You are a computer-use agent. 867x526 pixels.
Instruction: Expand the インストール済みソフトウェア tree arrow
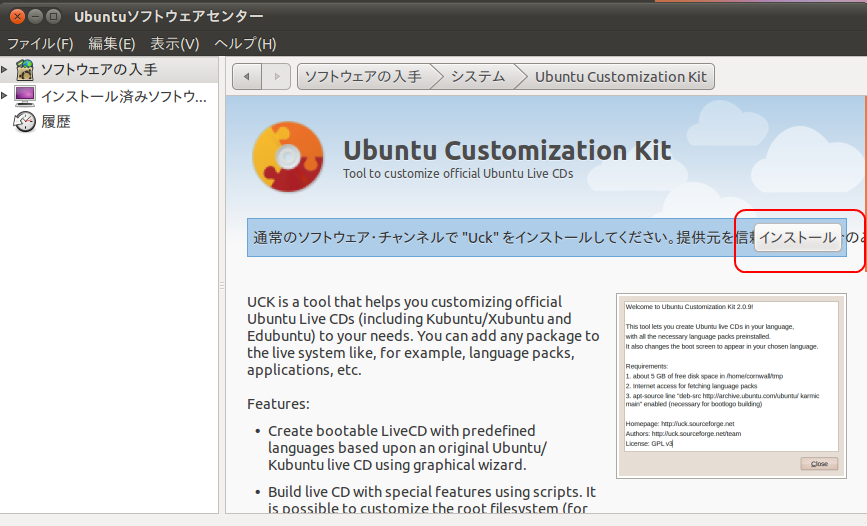tap(4, 96)
